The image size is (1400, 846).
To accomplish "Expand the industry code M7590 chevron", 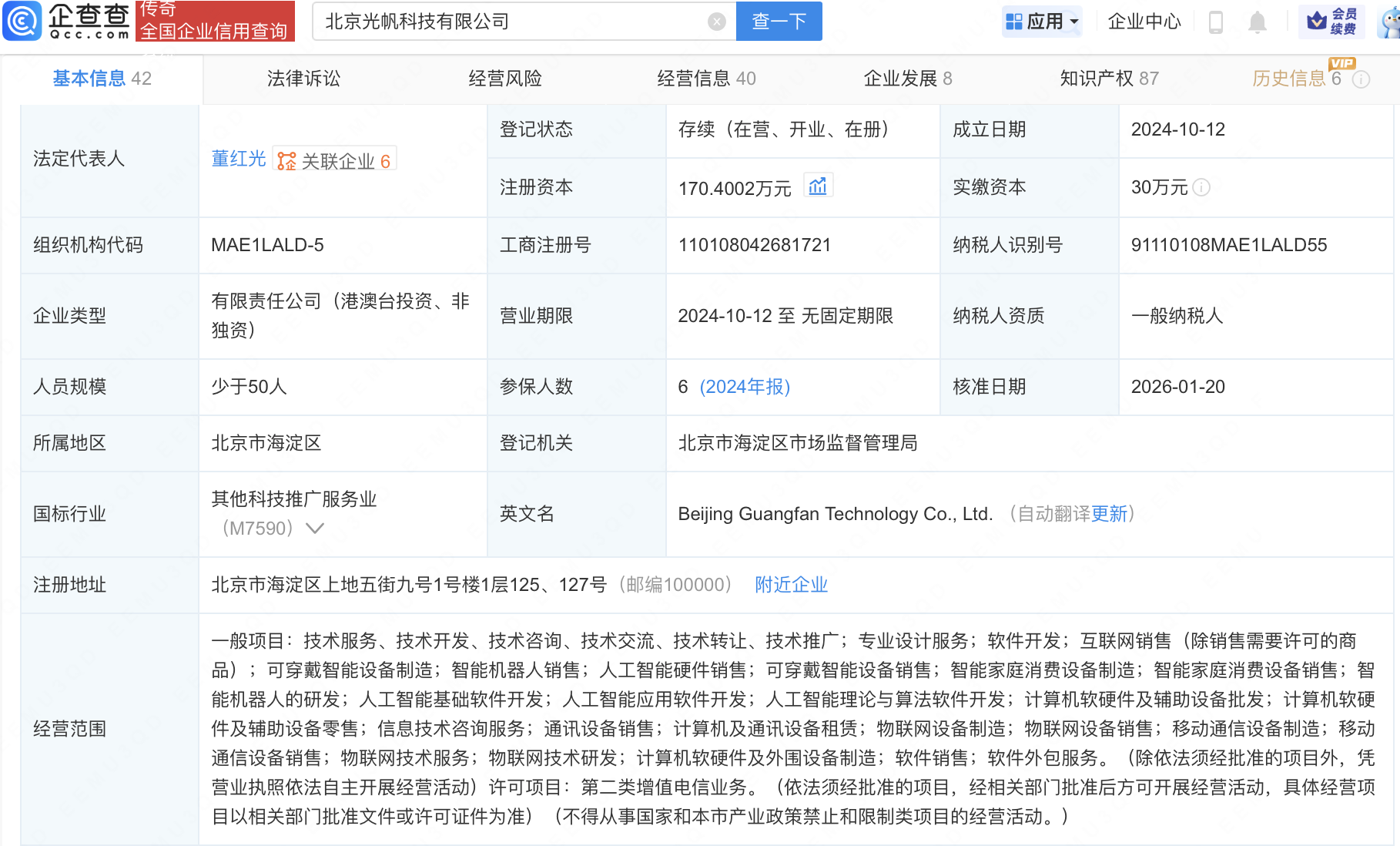I will click(315, 529).
